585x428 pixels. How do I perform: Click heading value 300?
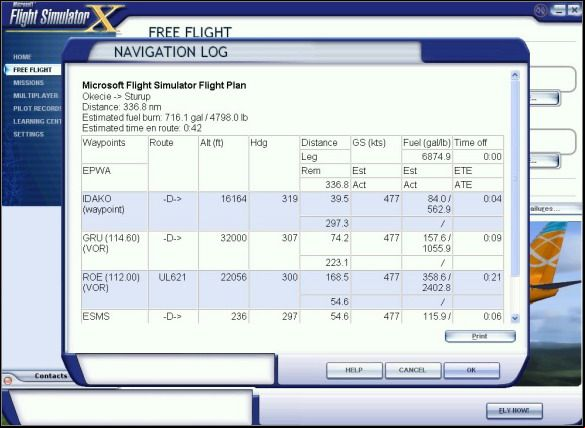click(x=290, y=277)
